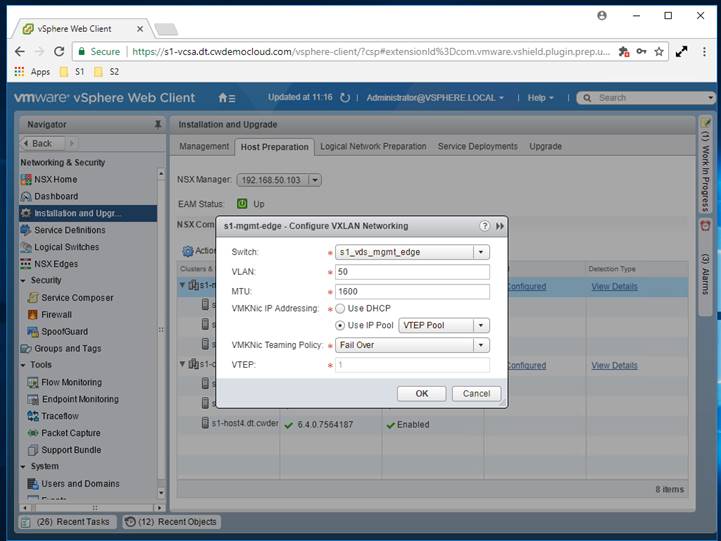The width and height of the screenshot is (721, 541).
Task: Bookmark this page with the star icon
Action: [659, 51]
